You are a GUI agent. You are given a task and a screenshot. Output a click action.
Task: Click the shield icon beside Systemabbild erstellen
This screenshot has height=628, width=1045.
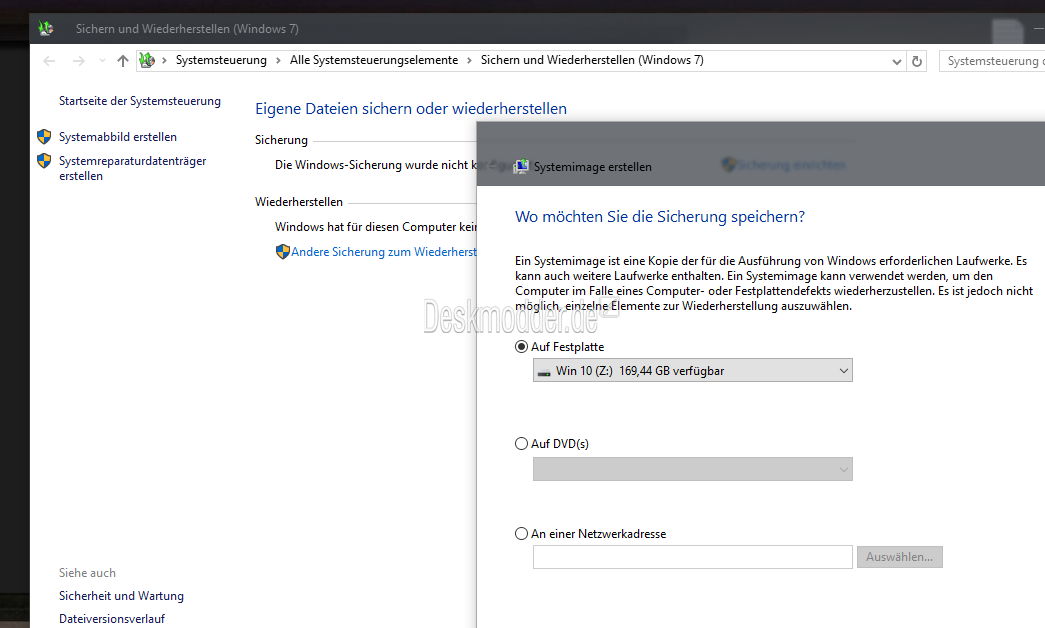(44, 137)
